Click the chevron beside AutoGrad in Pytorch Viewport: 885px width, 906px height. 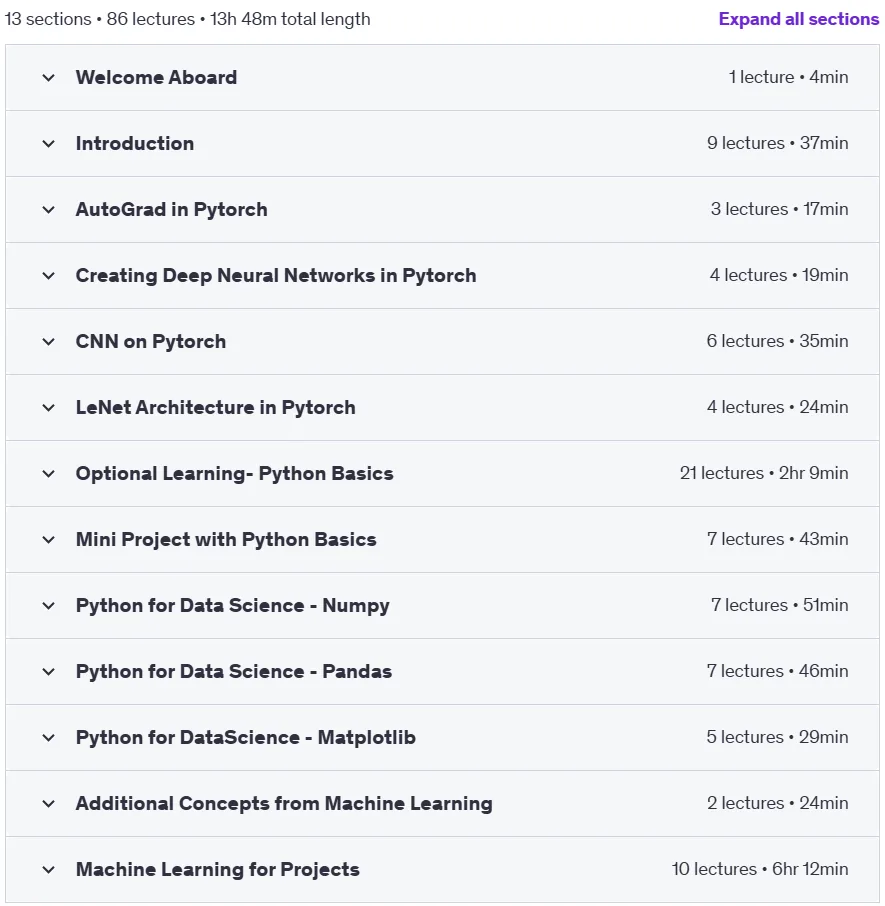(49, 209)
